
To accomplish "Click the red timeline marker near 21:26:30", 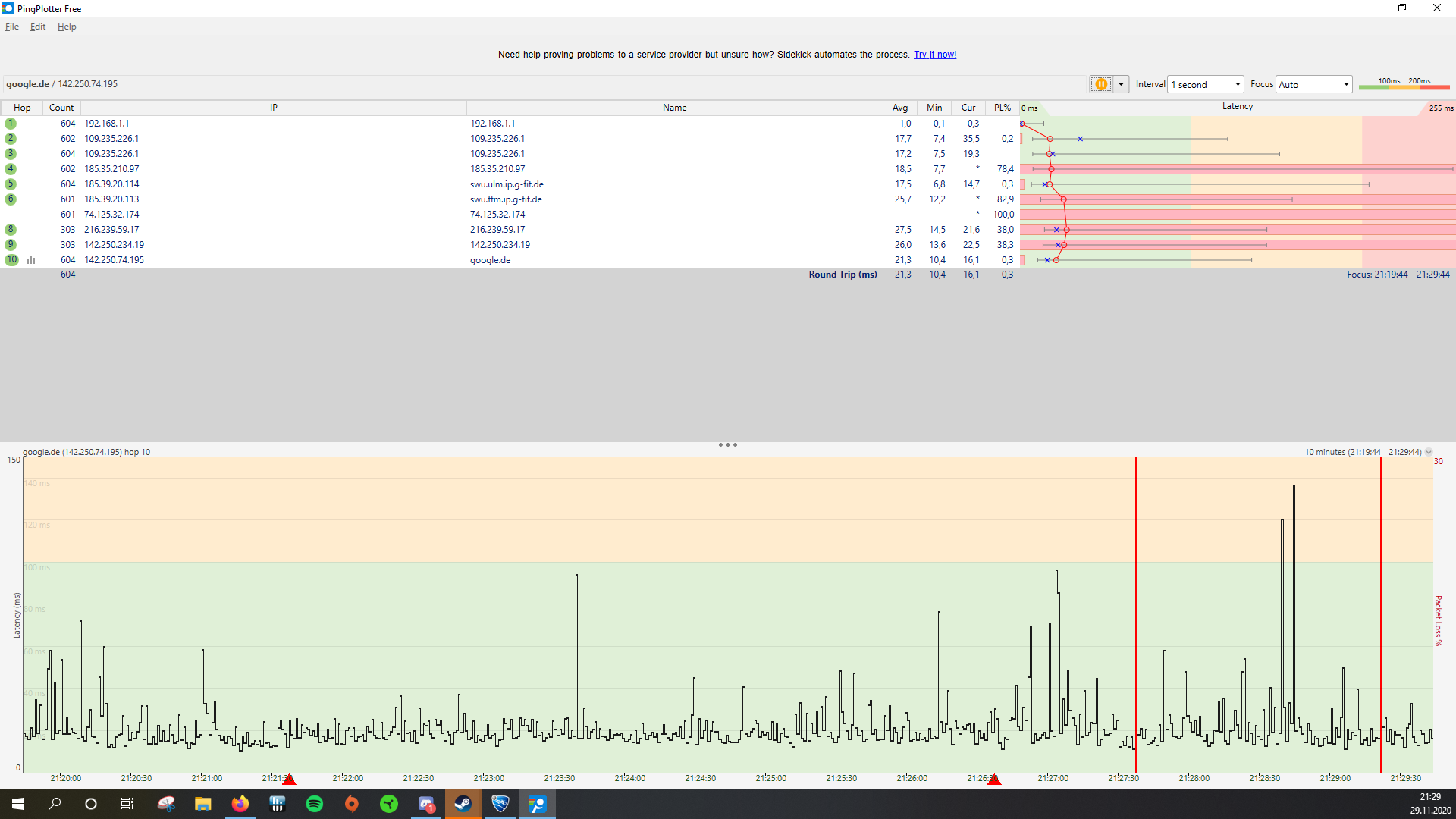I will (x=994, y=780).
